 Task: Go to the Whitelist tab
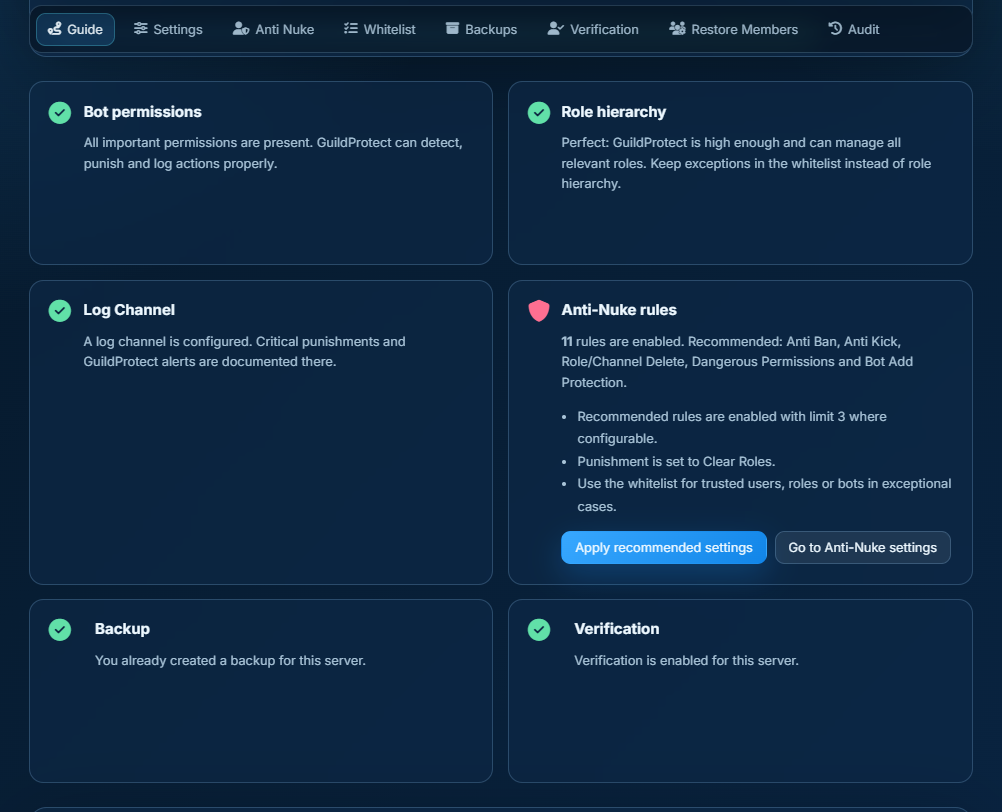[x=380, y=29]
